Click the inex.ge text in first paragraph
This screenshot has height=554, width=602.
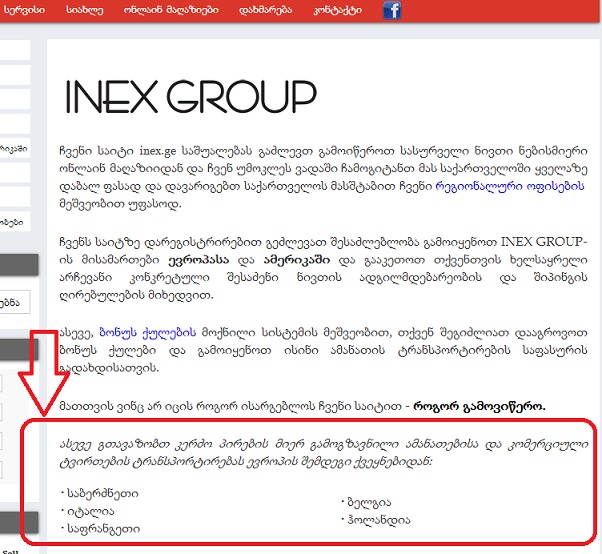coord(157,151)
